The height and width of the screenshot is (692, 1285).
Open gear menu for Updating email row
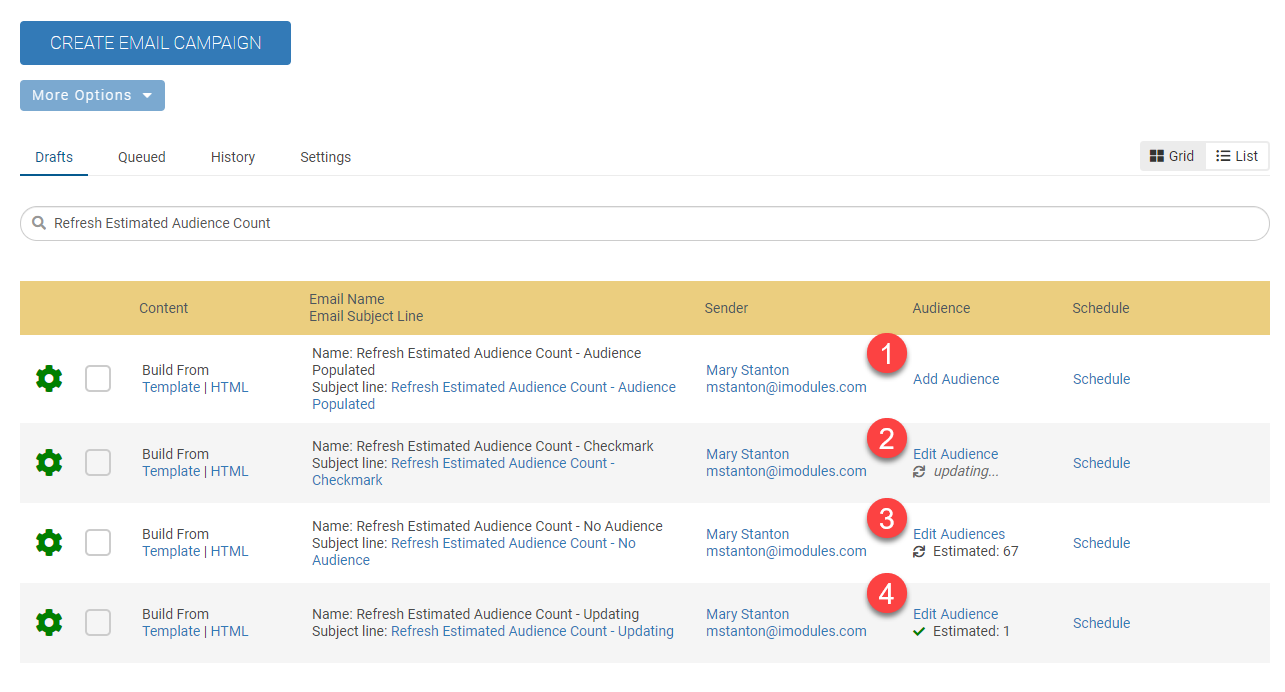click(x=49, y=622)
